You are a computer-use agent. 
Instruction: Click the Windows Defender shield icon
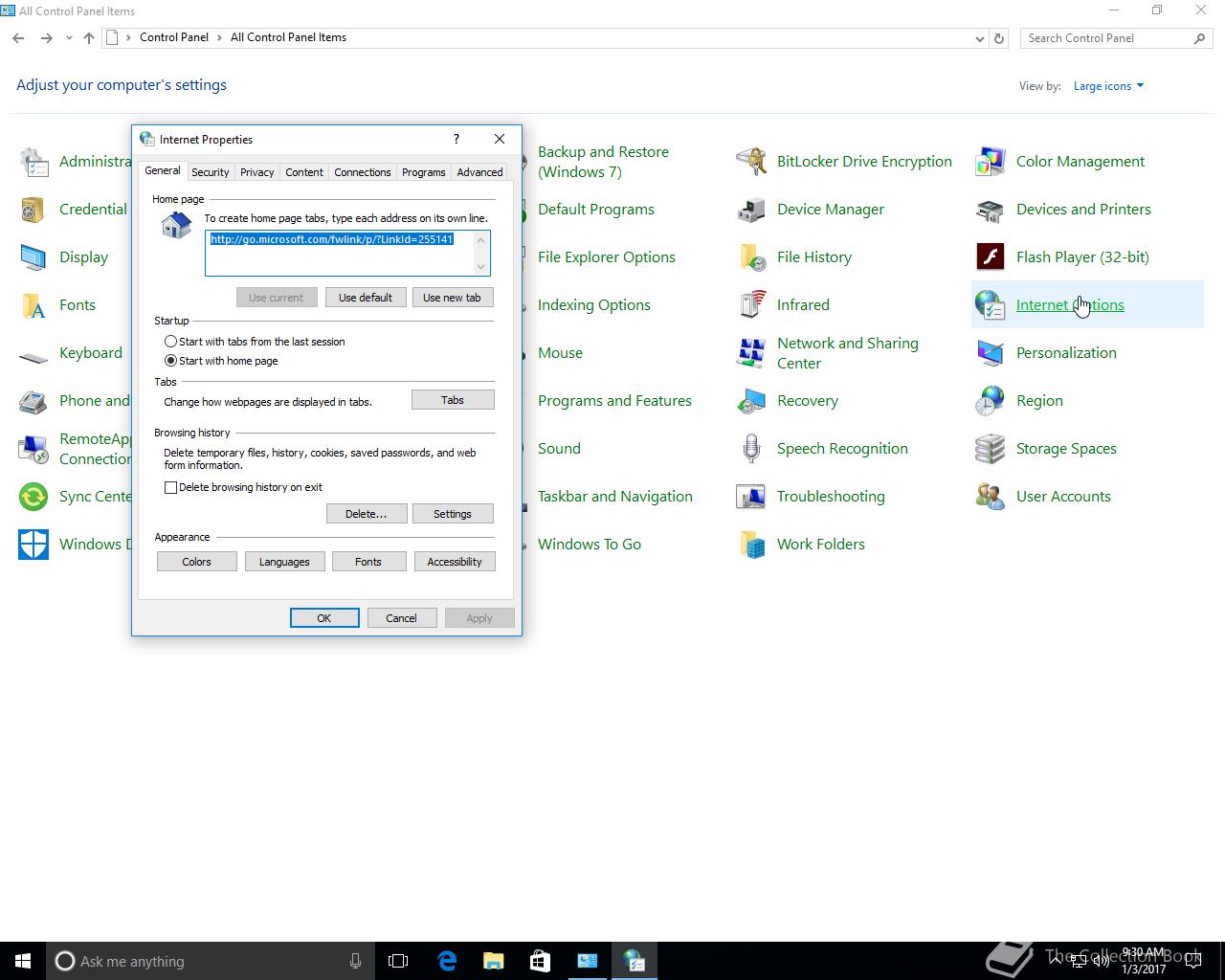click(x=33, y=545)
